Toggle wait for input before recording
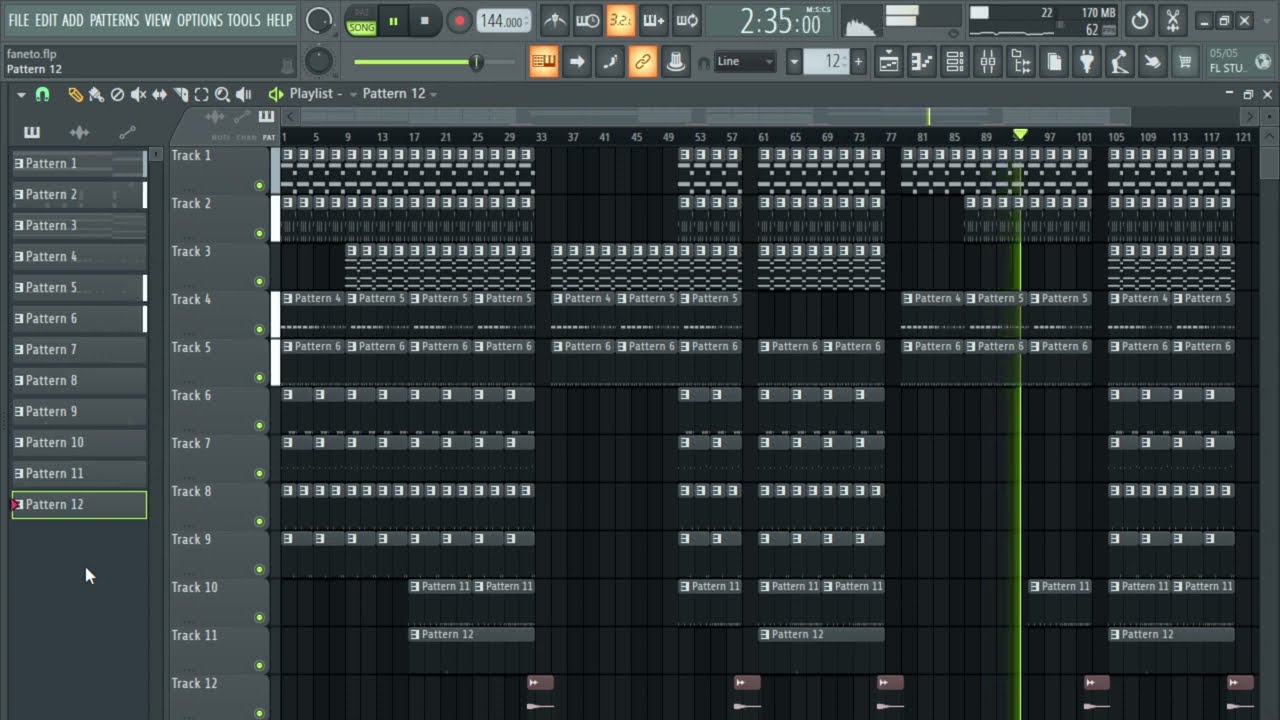The height and width of the screenshot is (720, 1280). click(587, 20)
